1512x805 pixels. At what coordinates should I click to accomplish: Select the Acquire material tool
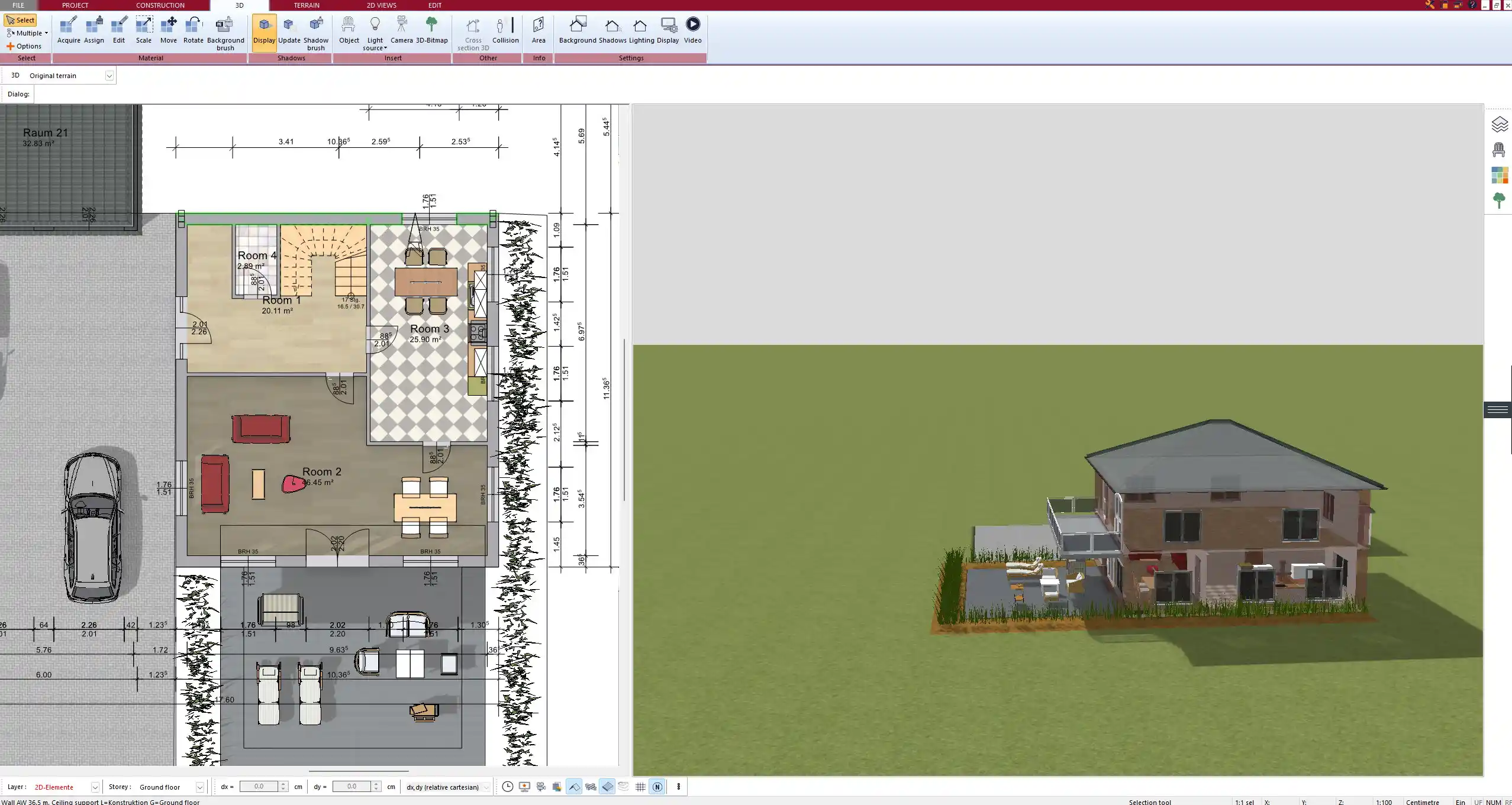pos(69,30)
